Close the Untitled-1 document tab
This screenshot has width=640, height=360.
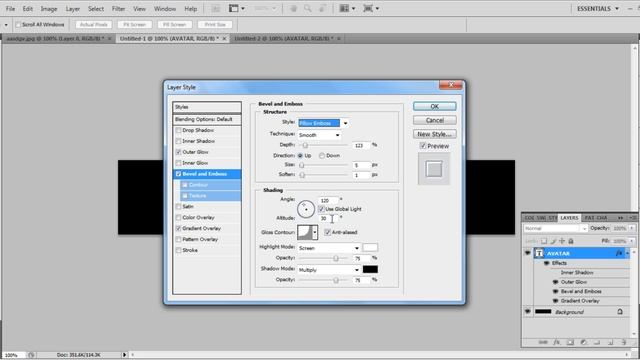[224, 38]
